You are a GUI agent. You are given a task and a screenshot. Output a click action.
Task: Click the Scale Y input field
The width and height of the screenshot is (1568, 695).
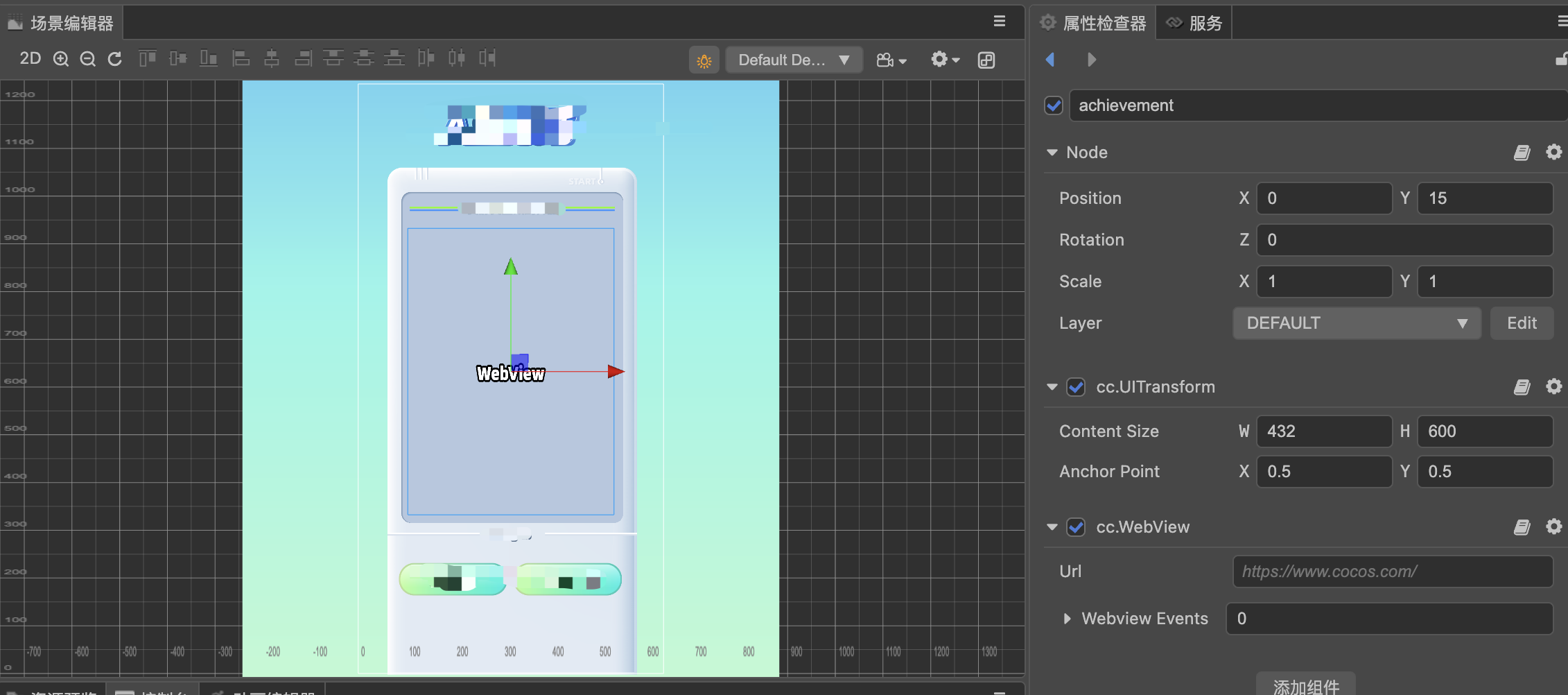coord(1485,282)
